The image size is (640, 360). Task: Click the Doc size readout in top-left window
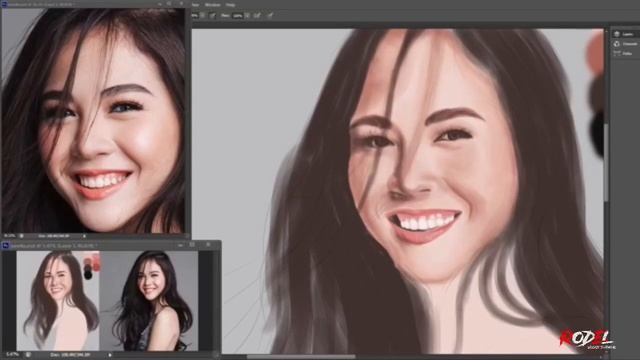(x=54, y=236)
